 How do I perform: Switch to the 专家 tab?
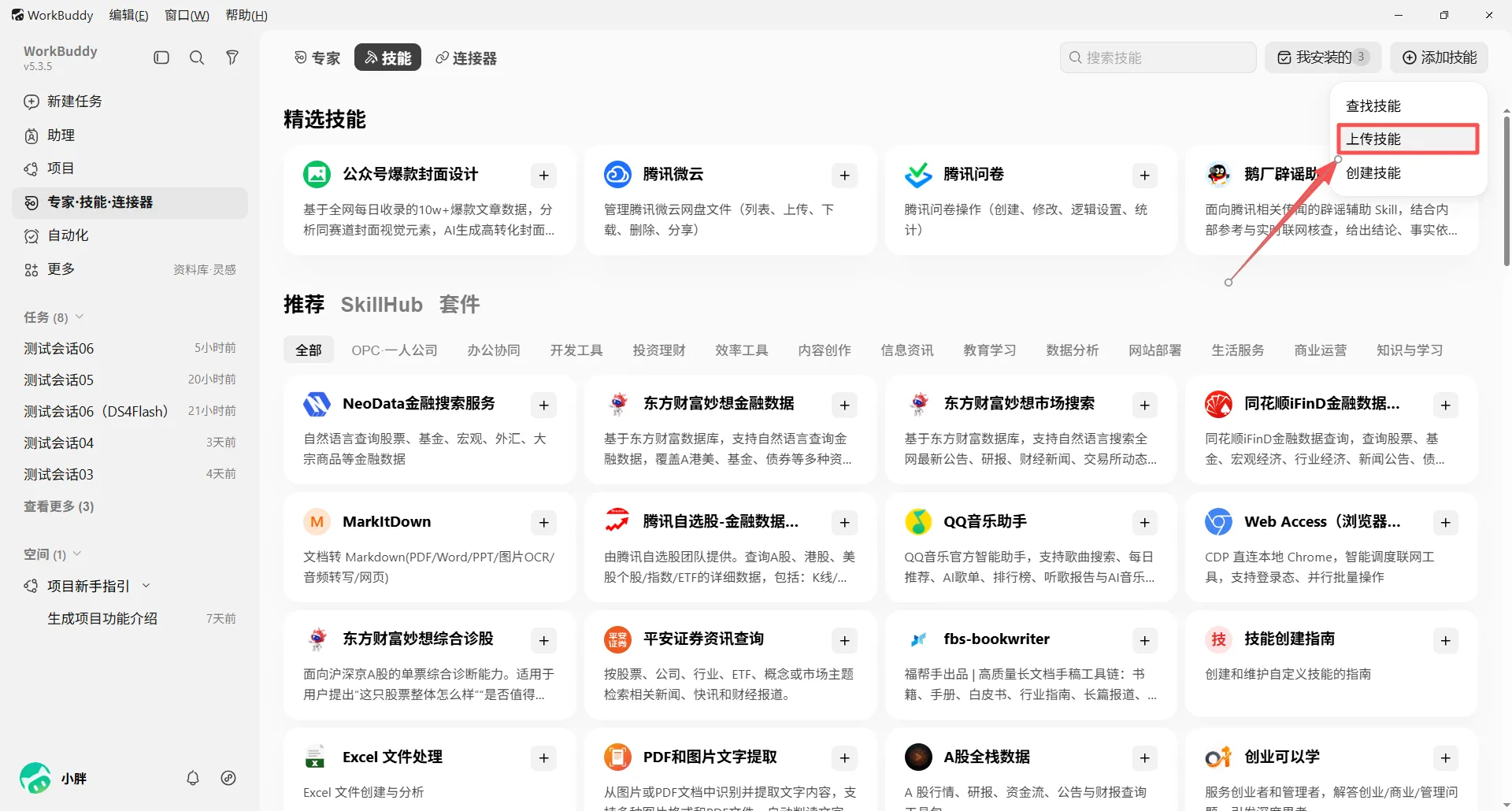tap(317, 57)
